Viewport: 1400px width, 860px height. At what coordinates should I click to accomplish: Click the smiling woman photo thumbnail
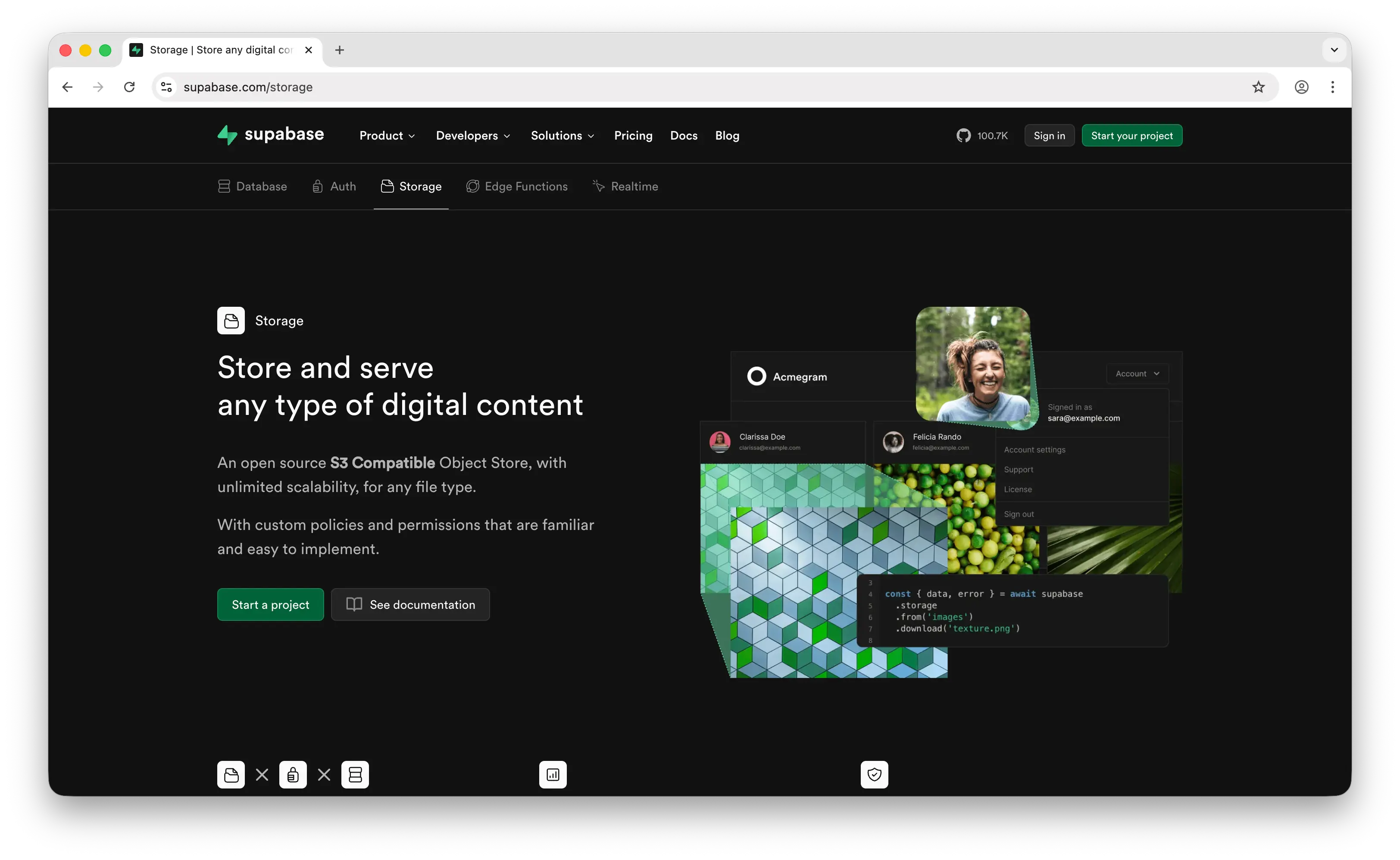click(973, 364)
